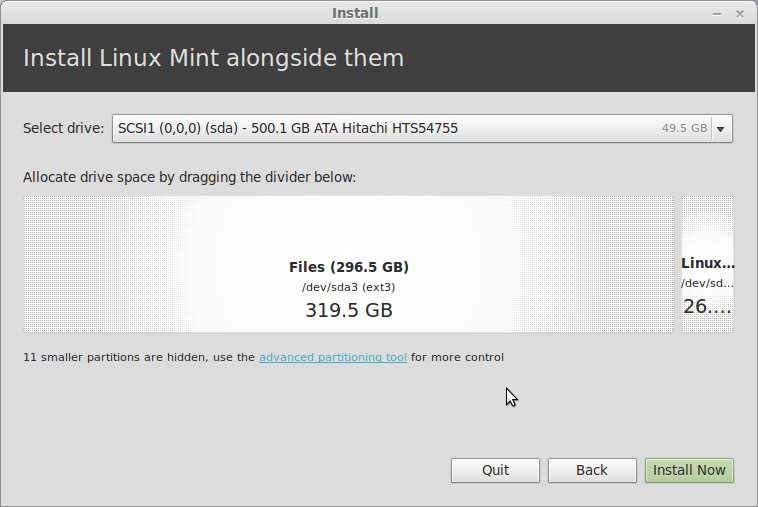758x507 pixels.
Task: Click the Install window title bar
Action: pyautogui.click(x=355, y=13)
